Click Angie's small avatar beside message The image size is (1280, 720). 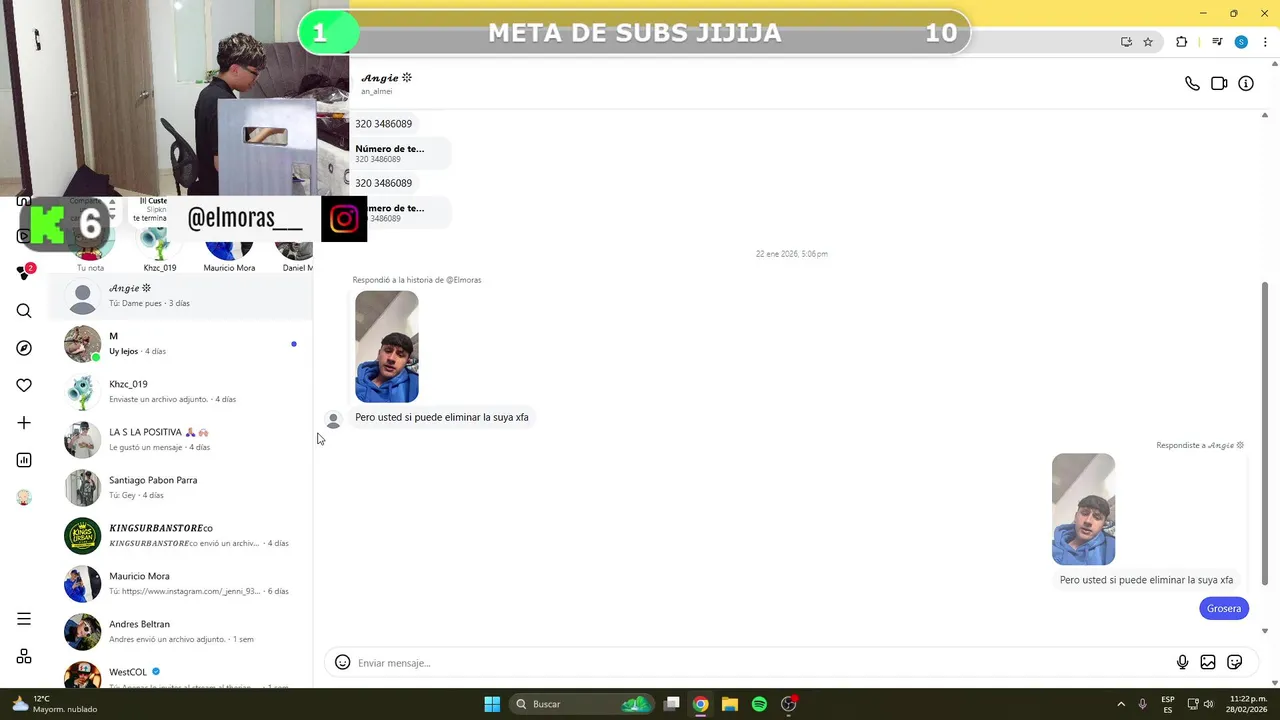[x=333, y=419]
